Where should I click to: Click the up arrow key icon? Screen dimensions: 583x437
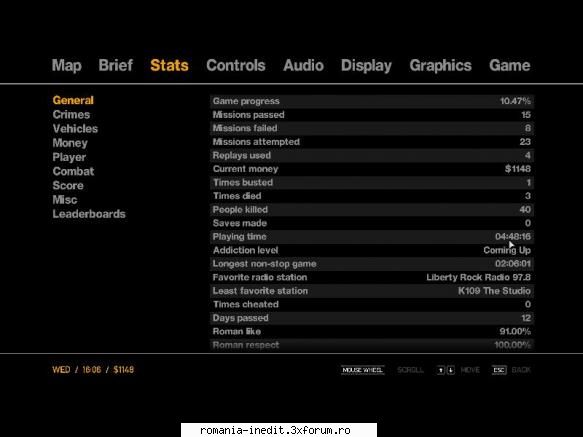441,370
